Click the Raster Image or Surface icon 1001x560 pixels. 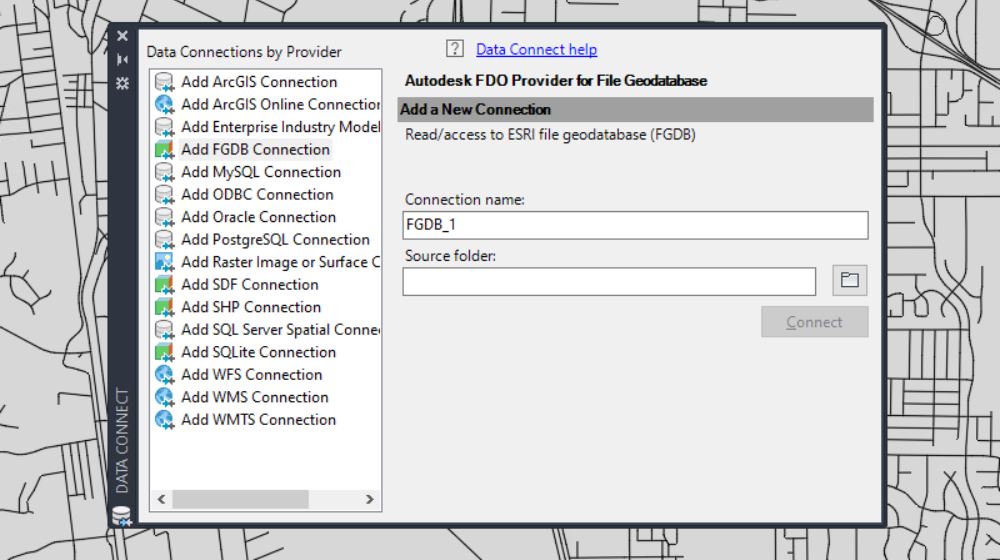point(165,262)
